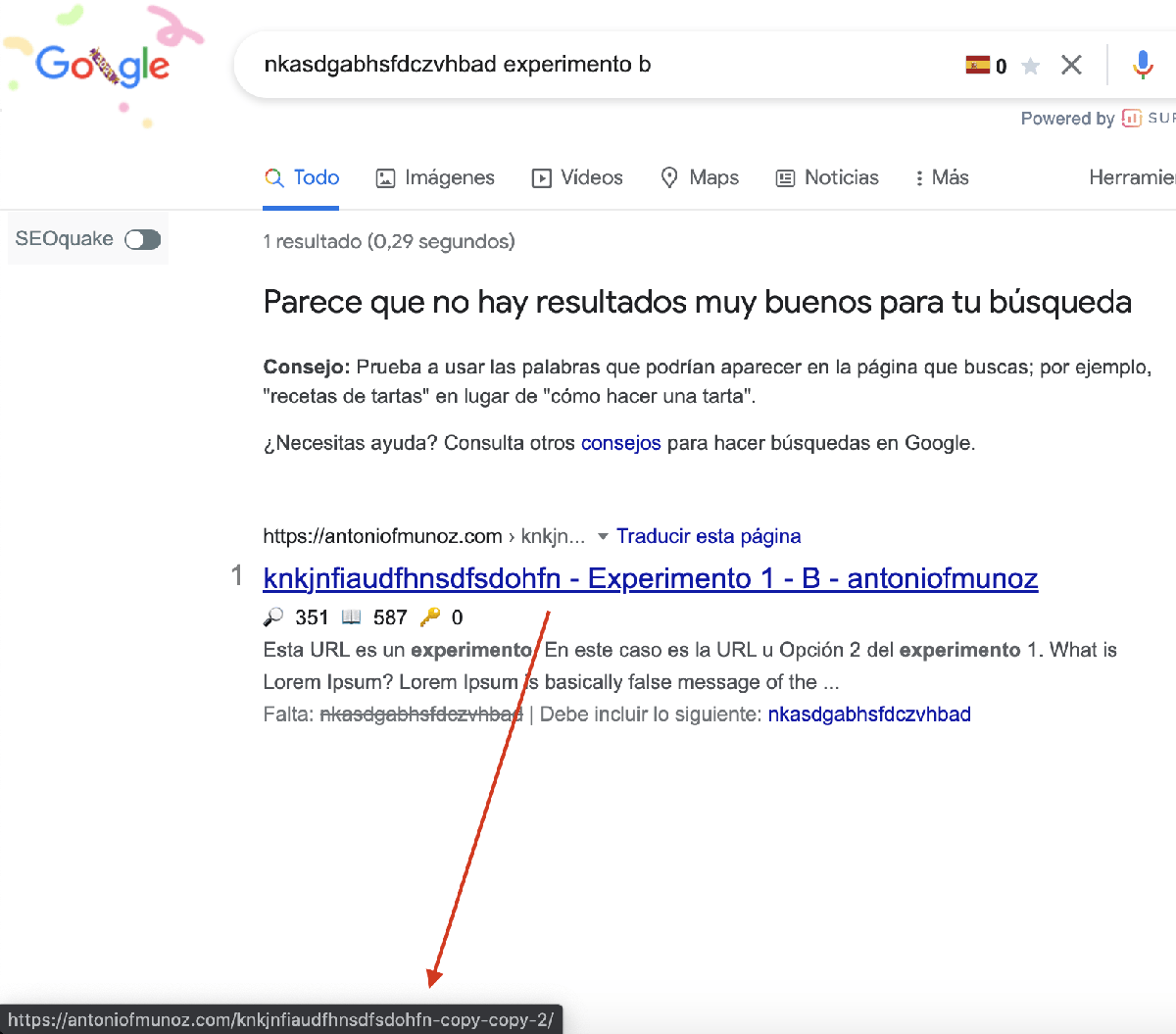
Task: Click inside the search query text field
Action: (588, 65)
